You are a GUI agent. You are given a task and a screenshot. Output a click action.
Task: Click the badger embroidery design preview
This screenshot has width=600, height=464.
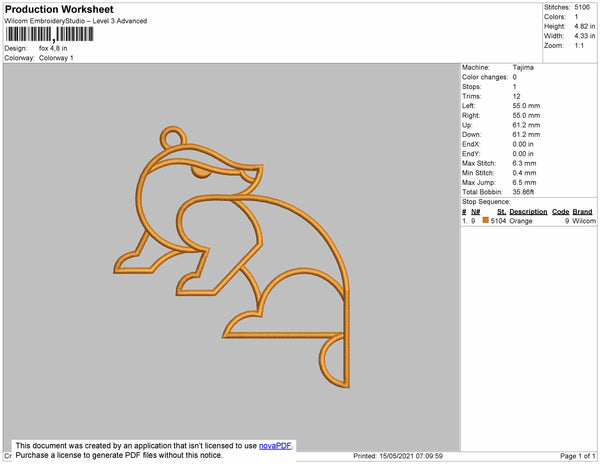point(232,257)
